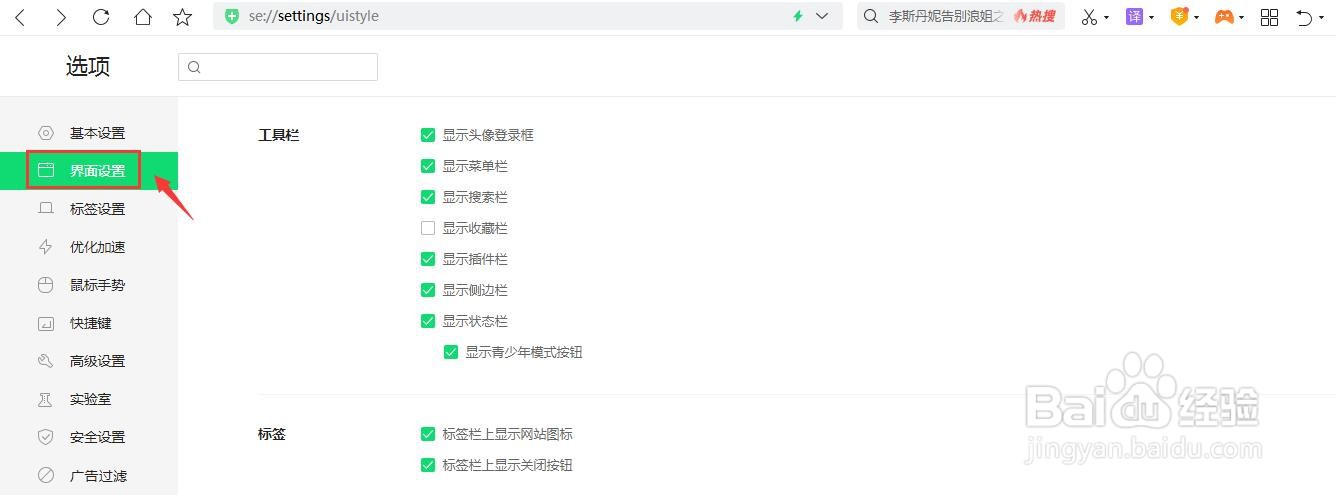
Task: Click the orange game controller icon
Action: point(1224,17)
